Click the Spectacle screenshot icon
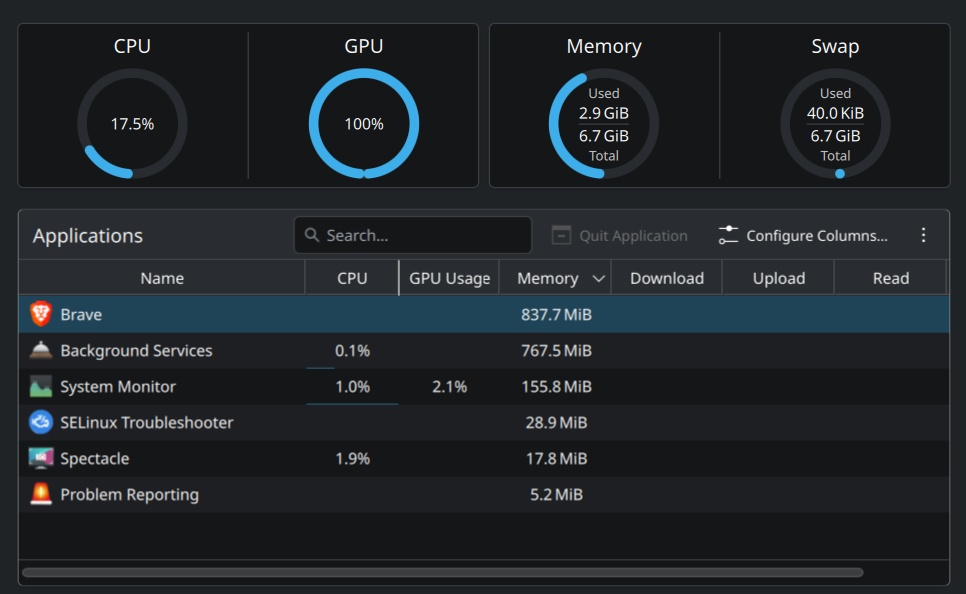 point(41,458)
